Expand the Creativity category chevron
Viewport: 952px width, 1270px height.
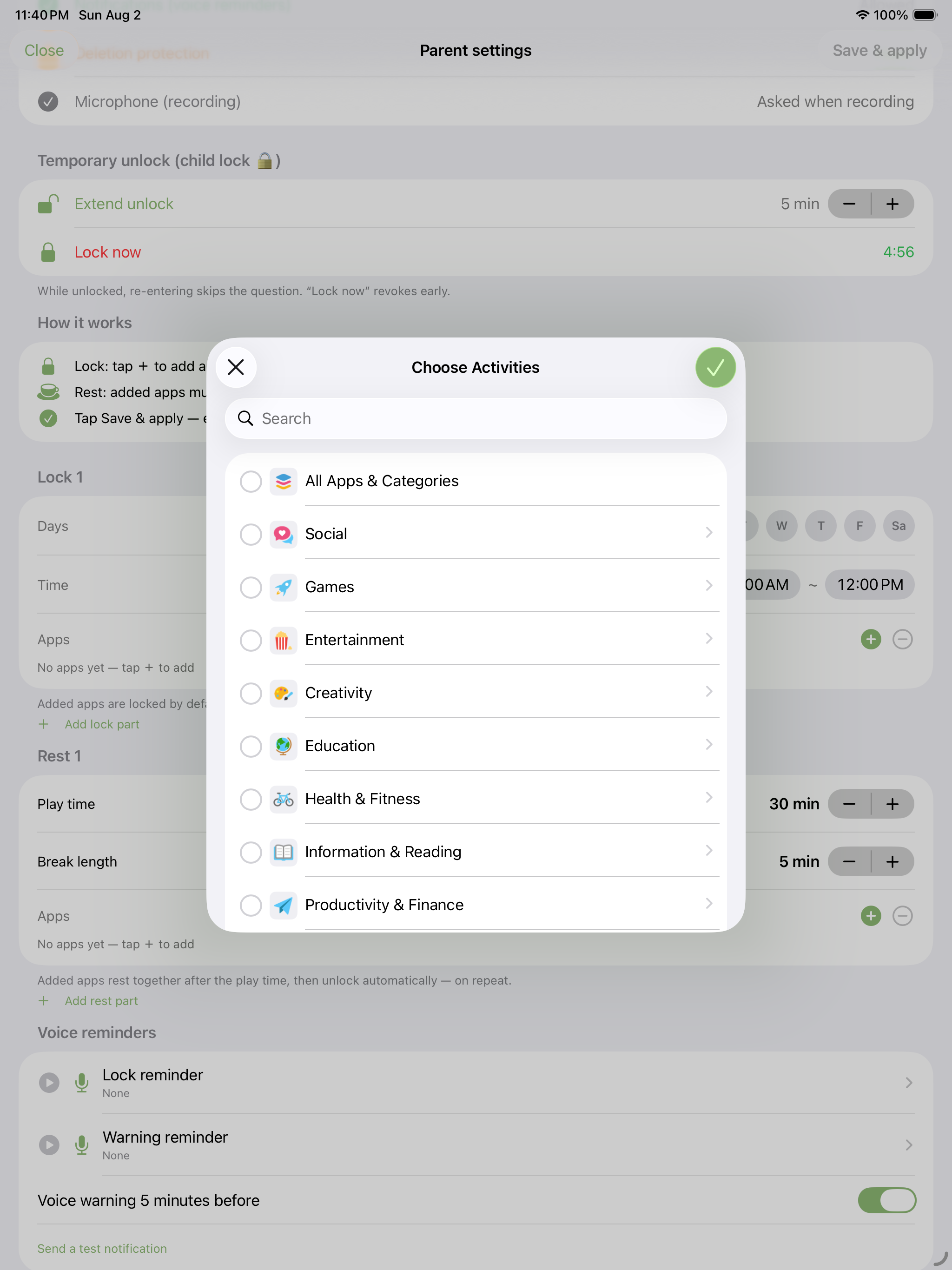coord(709,692)
